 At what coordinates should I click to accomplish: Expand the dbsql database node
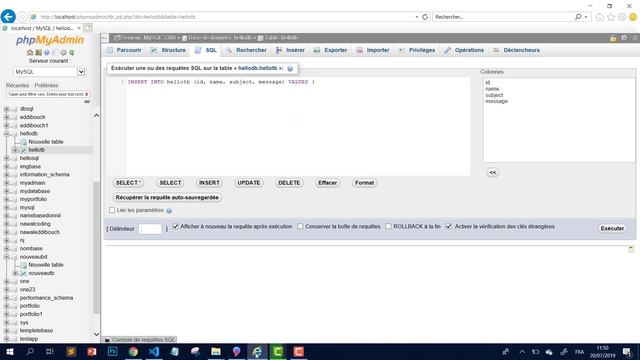(x=6, y=109)
